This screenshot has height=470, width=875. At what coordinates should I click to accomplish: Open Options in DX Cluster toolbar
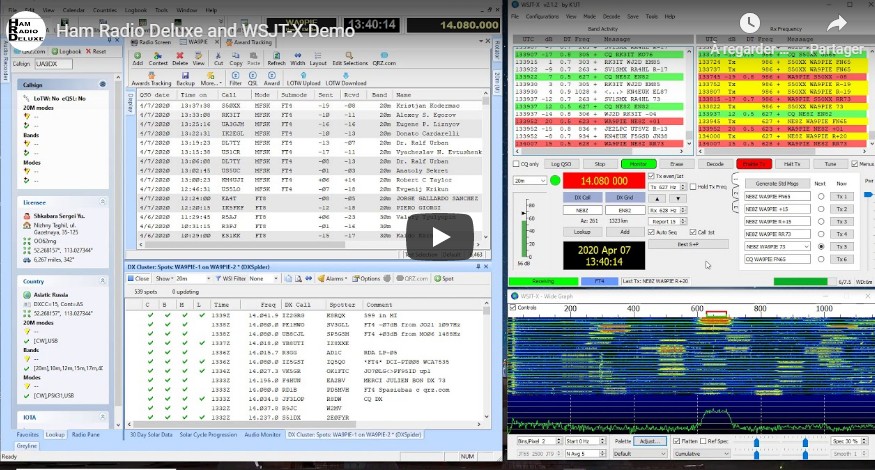point(366,279)
